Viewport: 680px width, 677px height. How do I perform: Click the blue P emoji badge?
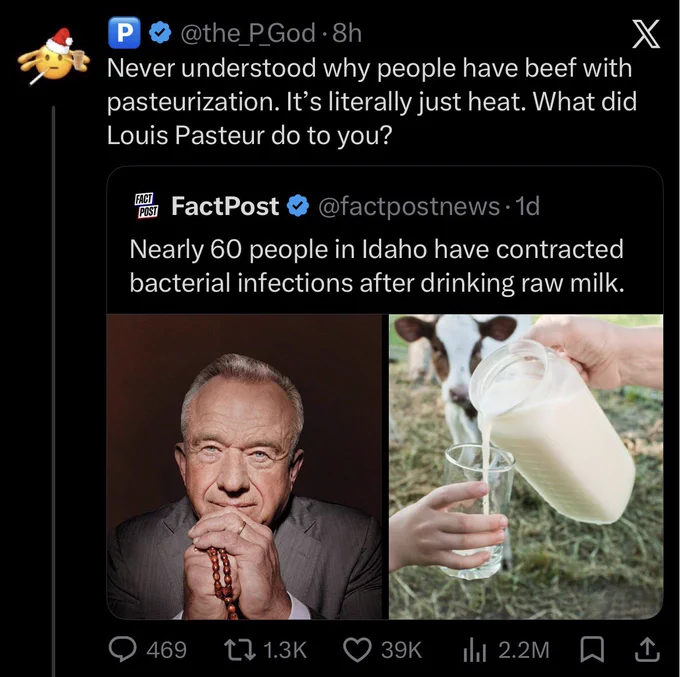tap(124, 33)
